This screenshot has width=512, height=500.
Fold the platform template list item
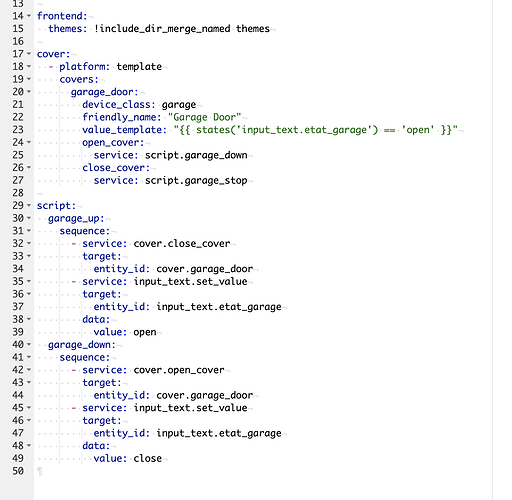[x=29, y=67]
